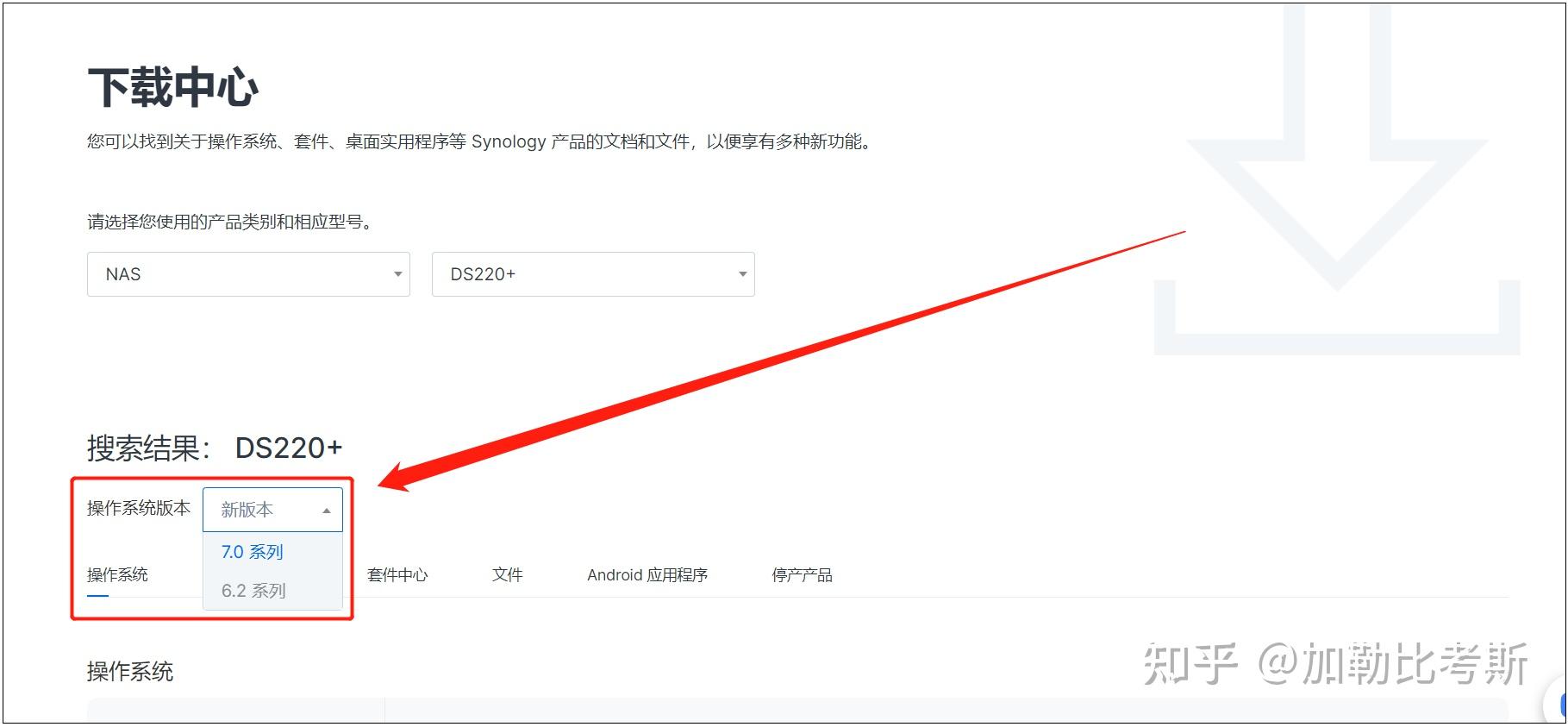Switch to the 套件中心 tab
This screenshot has width=1568, height=727.
(x=397, y=575)
